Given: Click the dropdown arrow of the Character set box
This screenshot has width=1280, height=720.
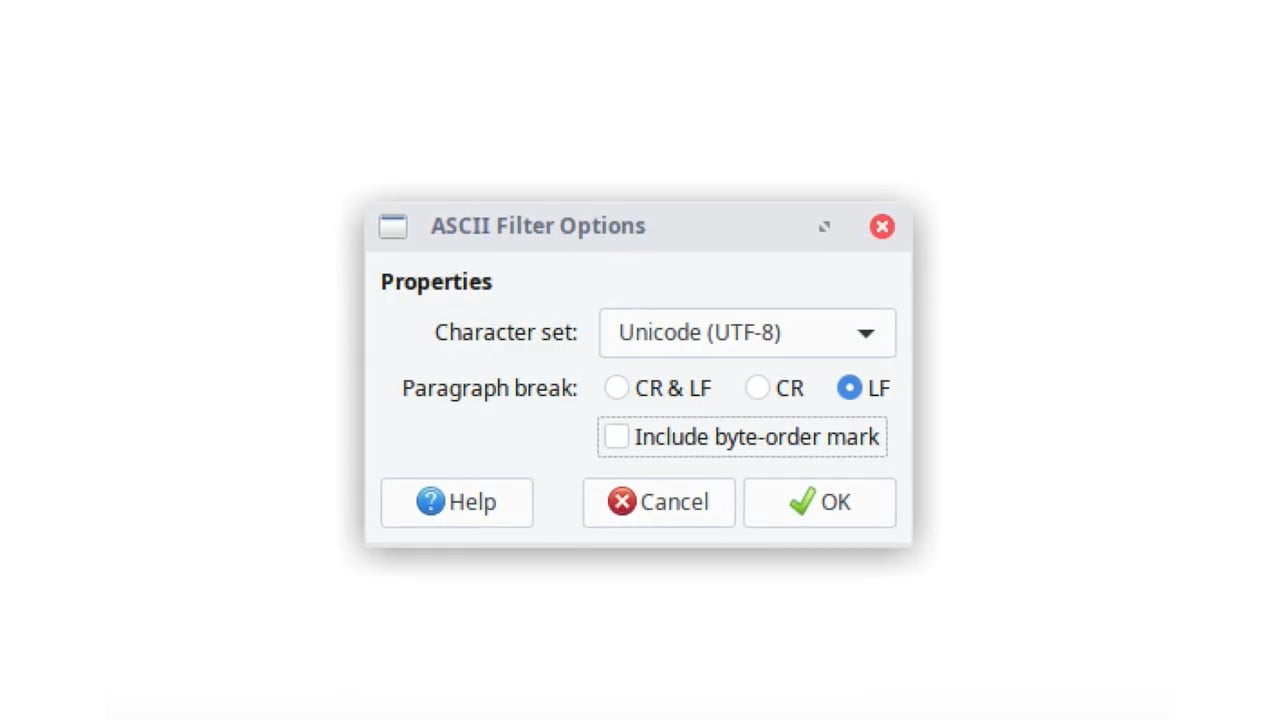Looking at the screenshot, I should coord(866,333).
